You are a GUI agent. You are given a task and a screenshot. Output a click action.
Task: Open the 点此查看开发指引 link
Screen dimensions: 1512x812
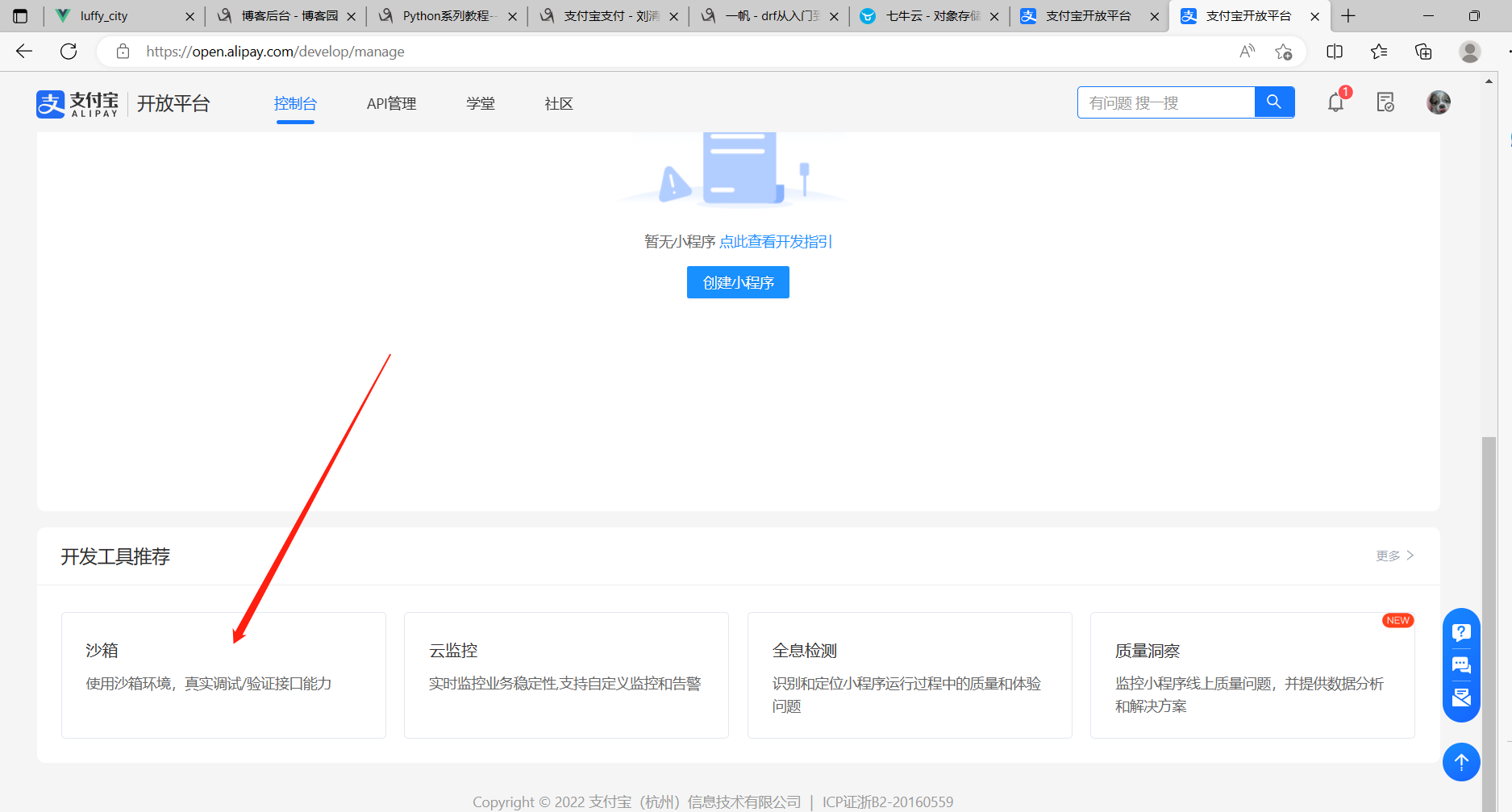pyautogui.click(x=776, y=242)
